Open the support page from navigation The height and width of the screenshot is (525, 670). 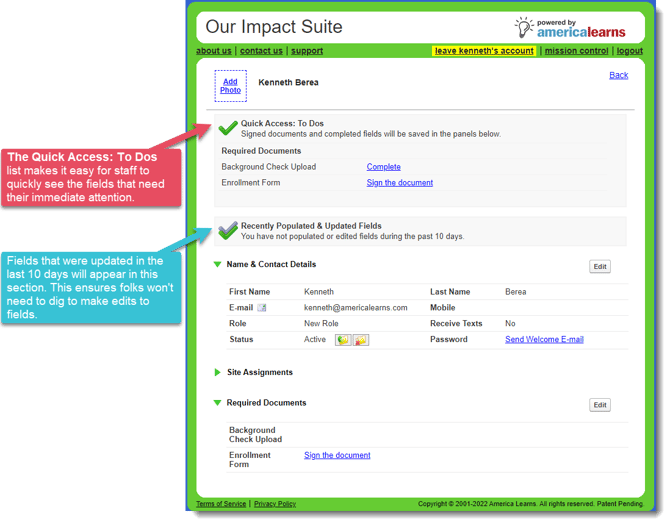tap(307, 51)
